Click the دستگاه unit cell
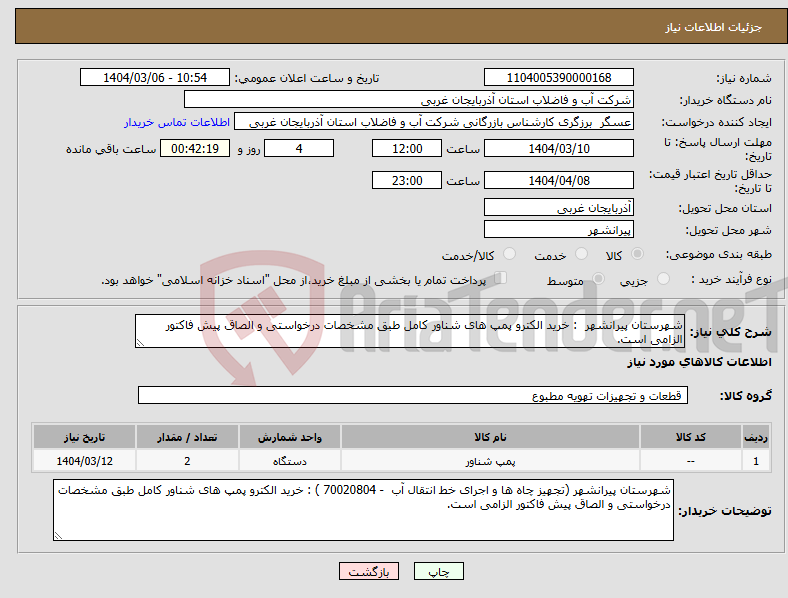 pos(289,461)
